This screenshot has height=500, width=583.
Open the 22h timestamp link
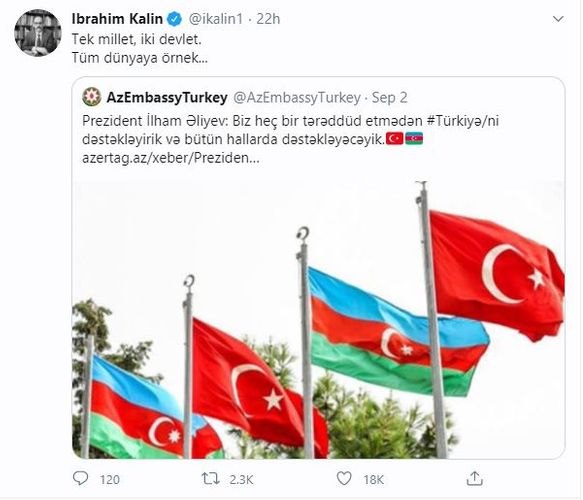tap(268, 19)
